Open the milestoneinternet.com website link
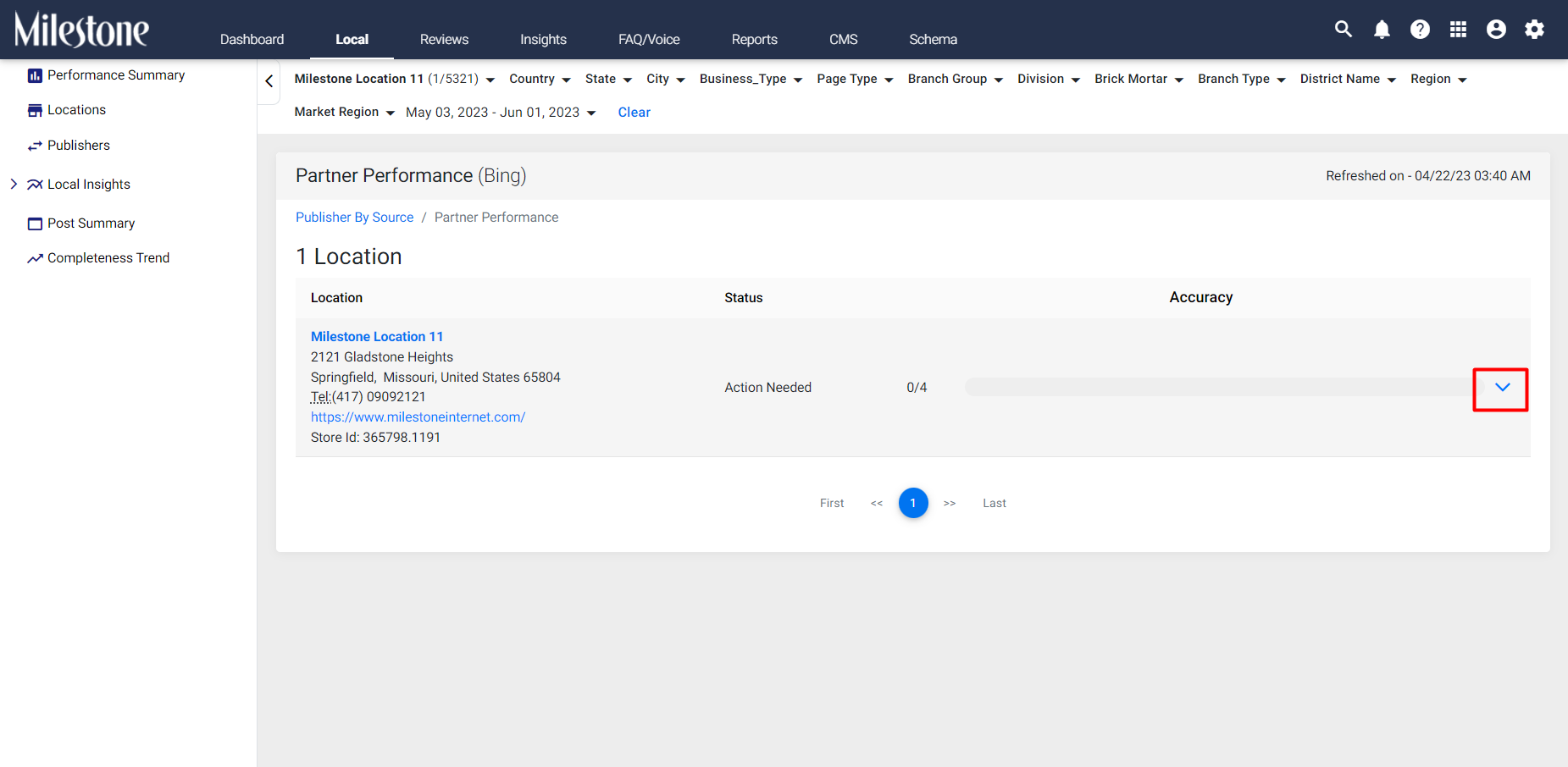Screen dimensions: 1568x767 418,417
